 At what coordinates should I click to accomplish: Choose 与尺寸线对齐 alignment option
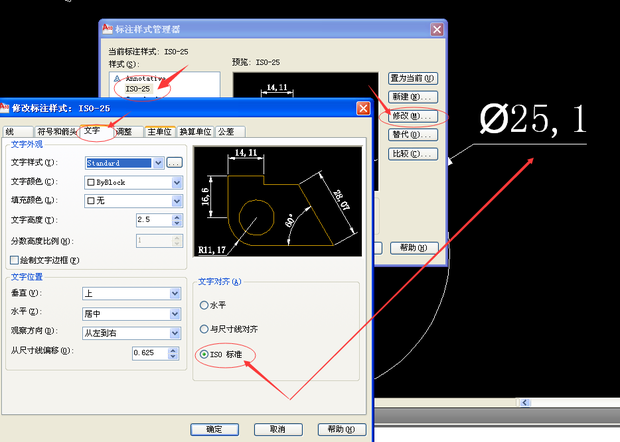[x=205, y=330]
